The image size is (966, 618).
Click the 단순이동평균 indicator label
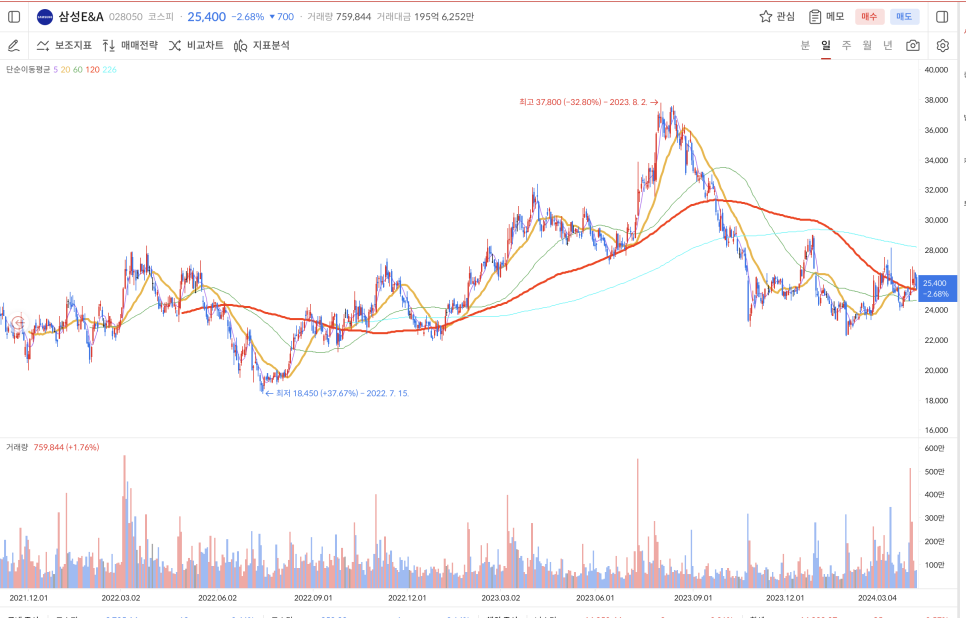click(28, 70)
